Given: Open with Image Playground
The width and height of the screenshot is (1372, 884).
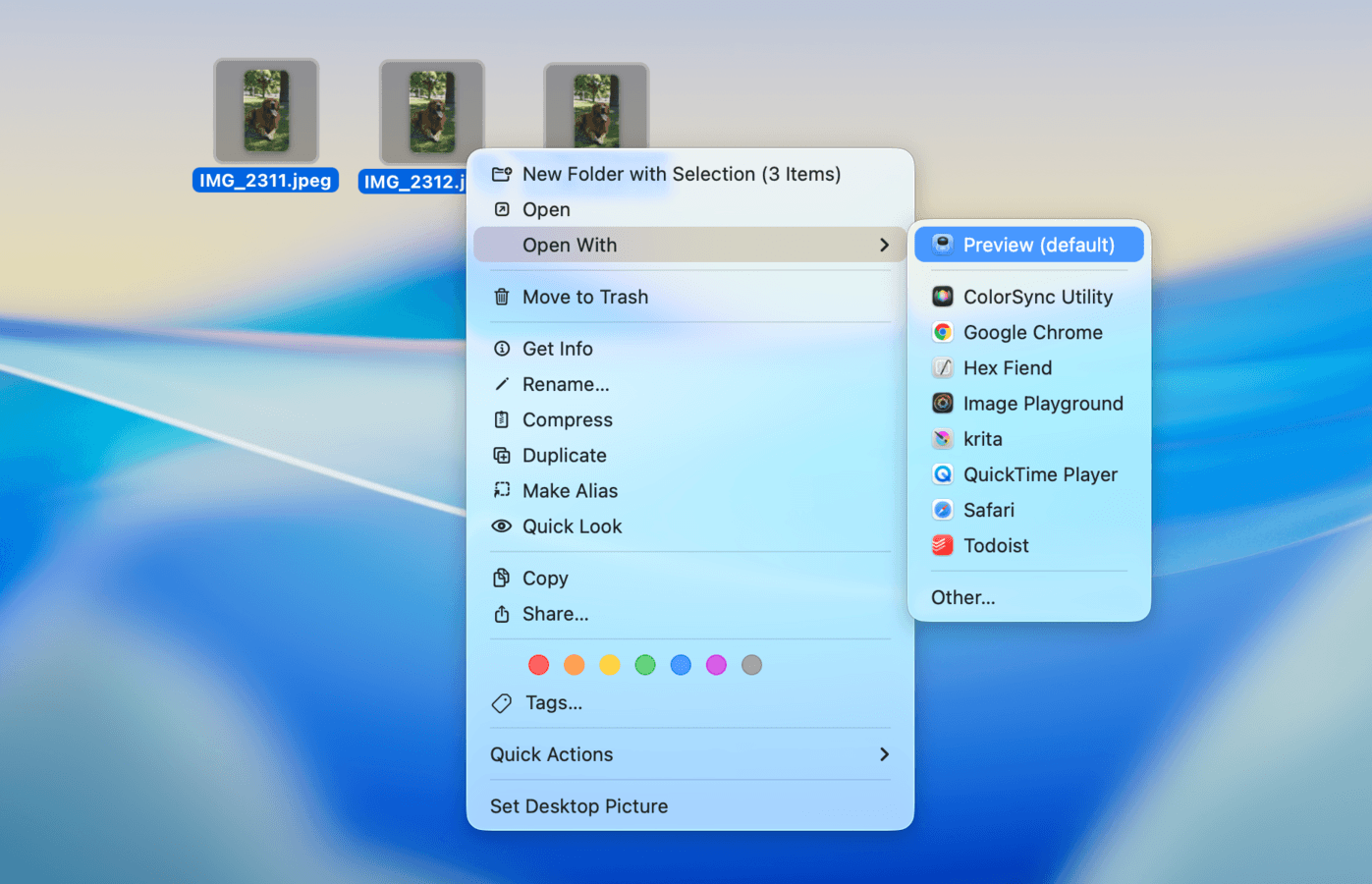Looking at the screenshot, I should tap(1029, 403).
